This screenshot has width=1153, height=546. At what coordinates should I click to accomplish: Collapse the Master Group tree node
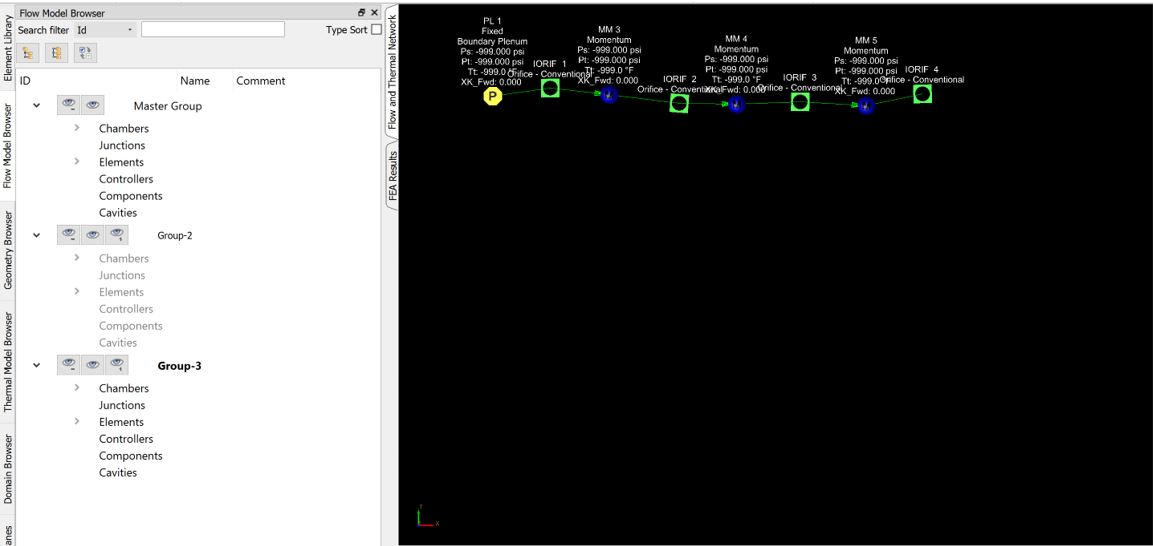[x=37, y=105]
